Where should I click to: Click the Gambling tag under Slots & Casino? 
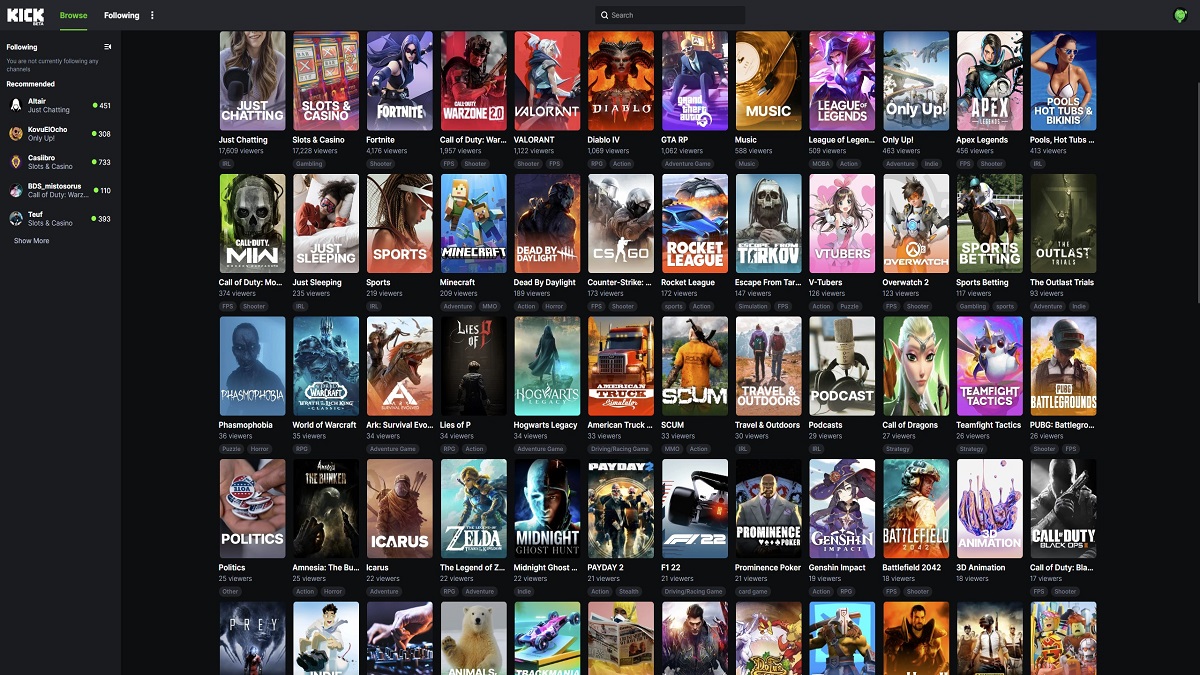pyautogui.click(x=311, y=163)
